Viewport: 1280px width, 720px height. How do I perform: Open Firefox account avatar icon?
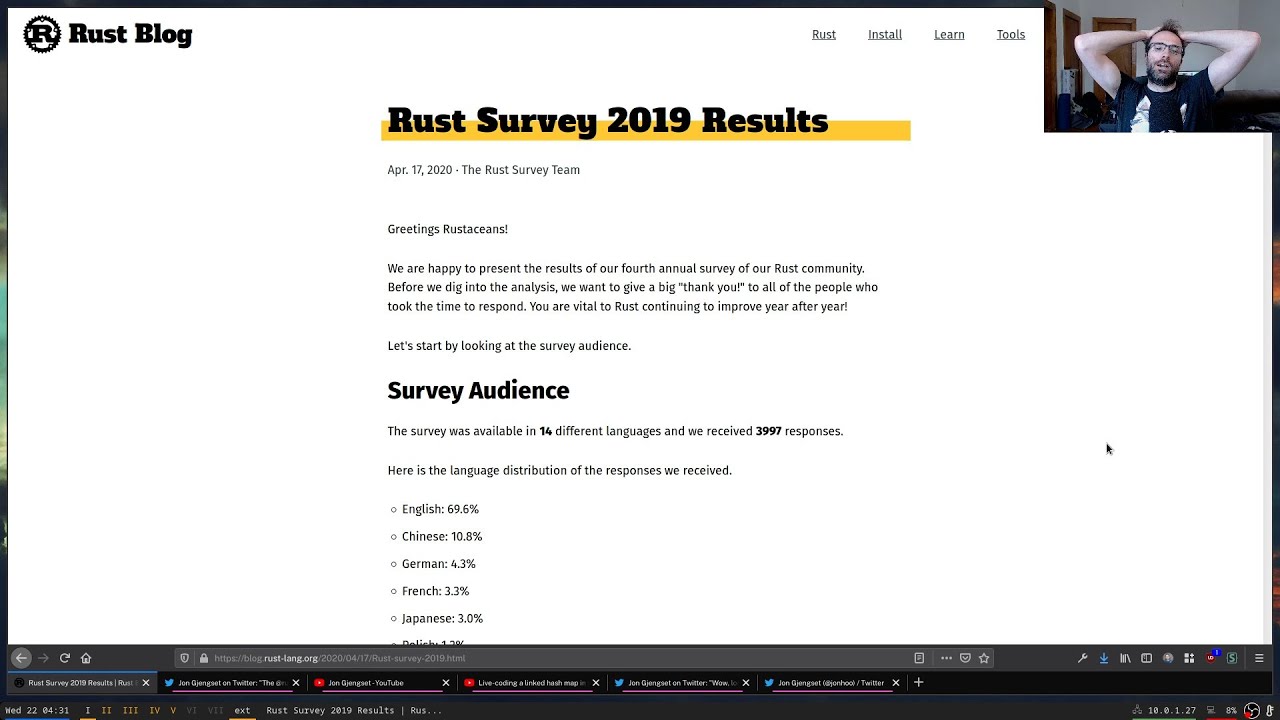(1168, 658)
